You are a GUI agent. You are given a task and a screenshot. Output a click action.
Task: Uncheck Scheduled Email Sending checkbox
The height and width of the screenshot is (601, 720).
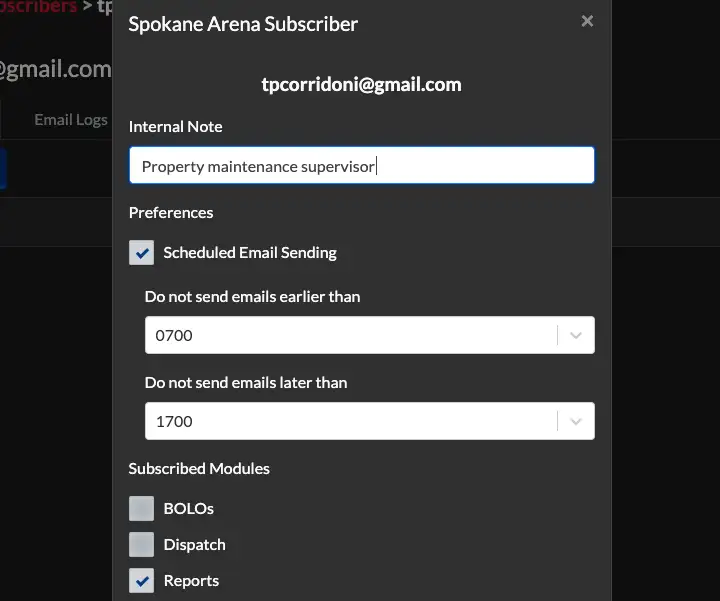coord(141,253)
